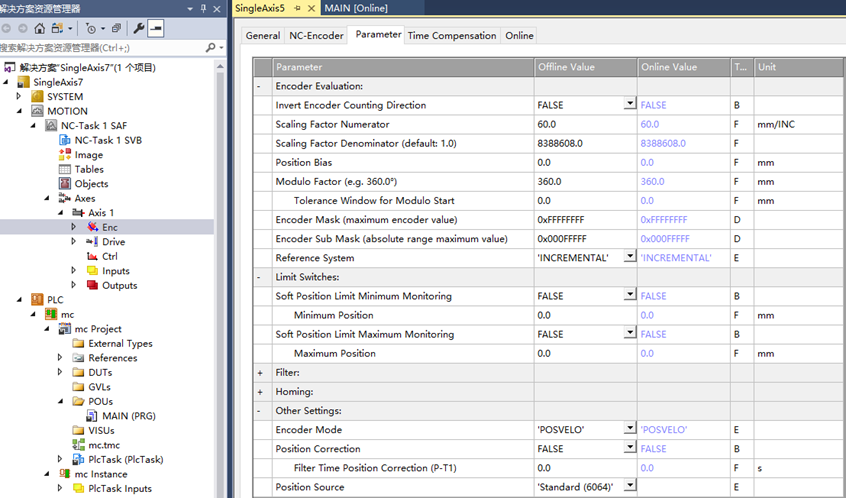Viewport: 846px width, 498px height.
Task: Expand the Drive tree node
Action: click(x=74, y=242)
